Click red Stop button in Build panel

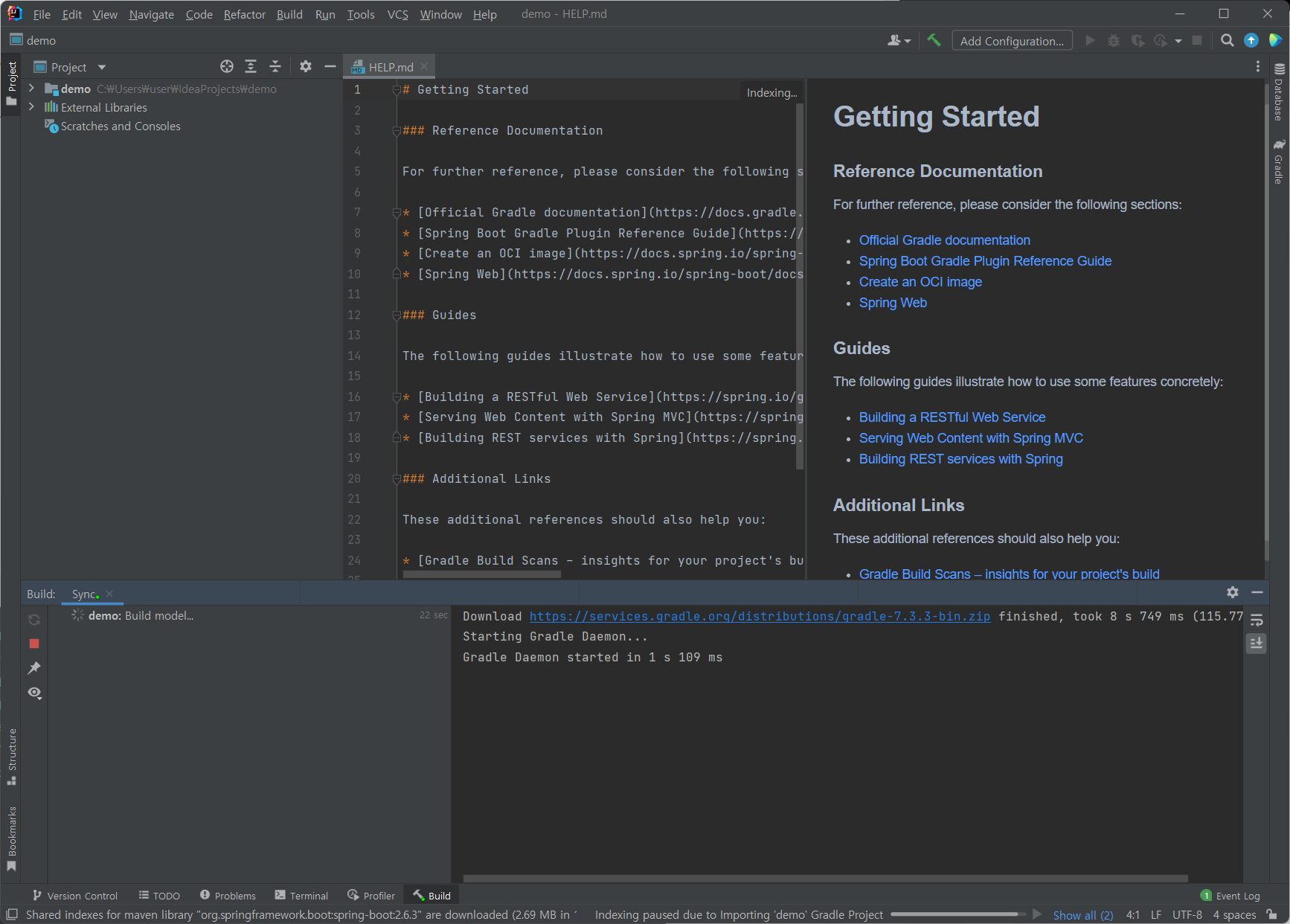[34, 644]
